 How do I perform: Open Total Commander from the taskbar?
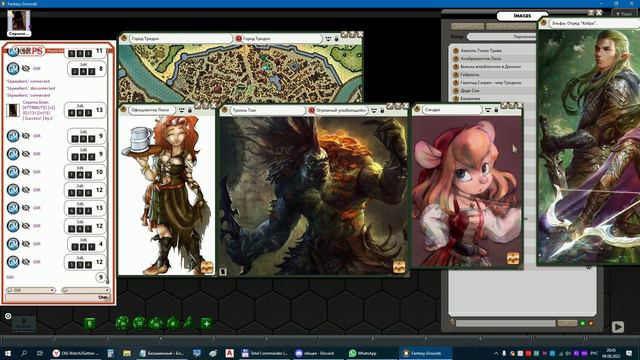click(x=264, y=353)
